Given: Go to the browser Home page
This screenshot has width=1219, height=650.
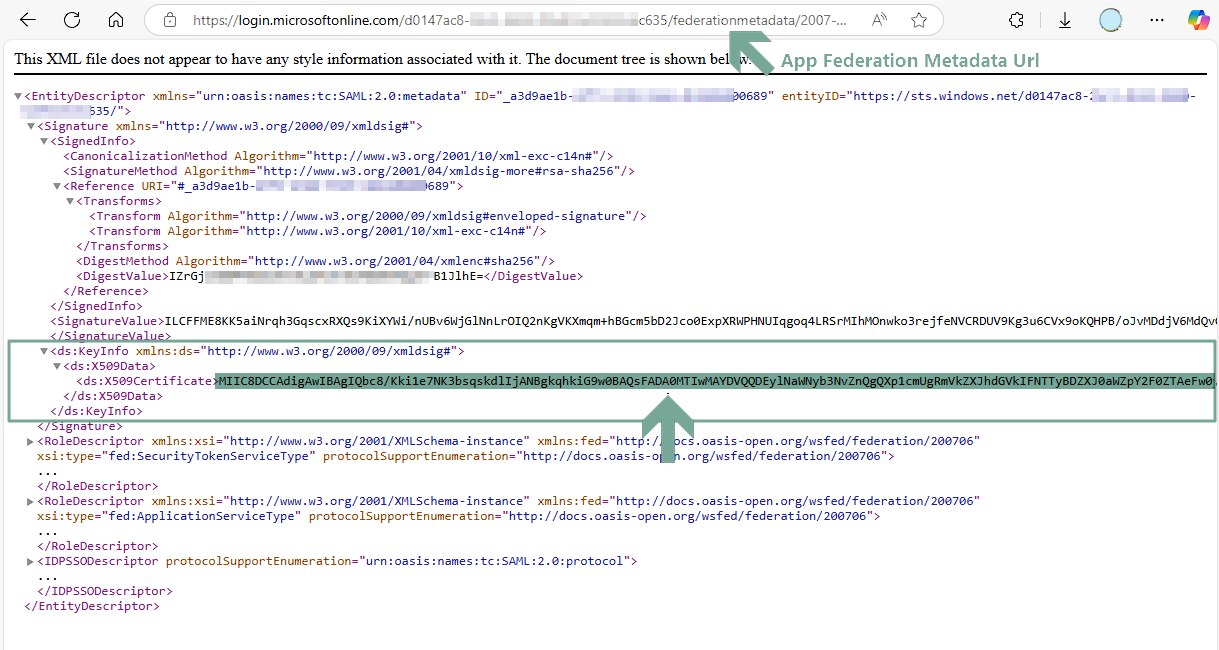Looking at the screenshot, I should point(116,20).
